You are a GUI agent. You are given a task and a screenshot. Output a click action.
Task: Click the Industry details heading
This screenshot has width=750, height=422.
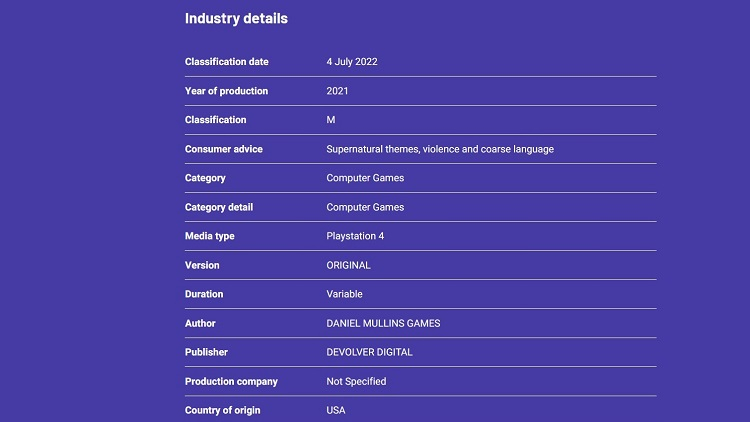[236, 19]
